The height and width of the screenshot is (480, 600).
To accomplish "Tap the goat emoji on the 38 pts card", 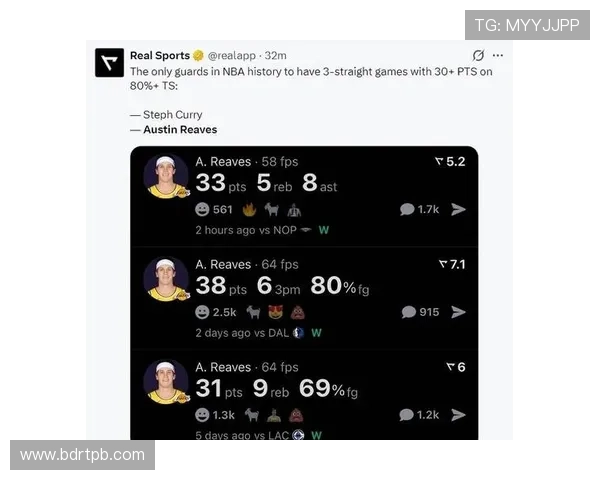I will click(x=253, y=312).
